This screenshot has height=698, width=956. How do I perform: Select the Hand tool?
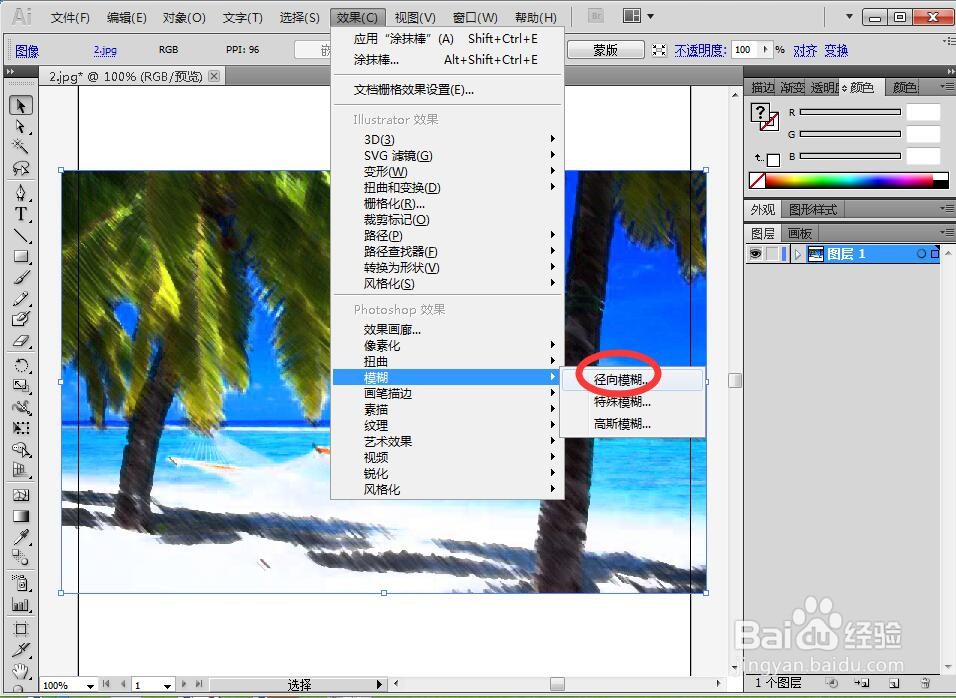coord(20,672)
